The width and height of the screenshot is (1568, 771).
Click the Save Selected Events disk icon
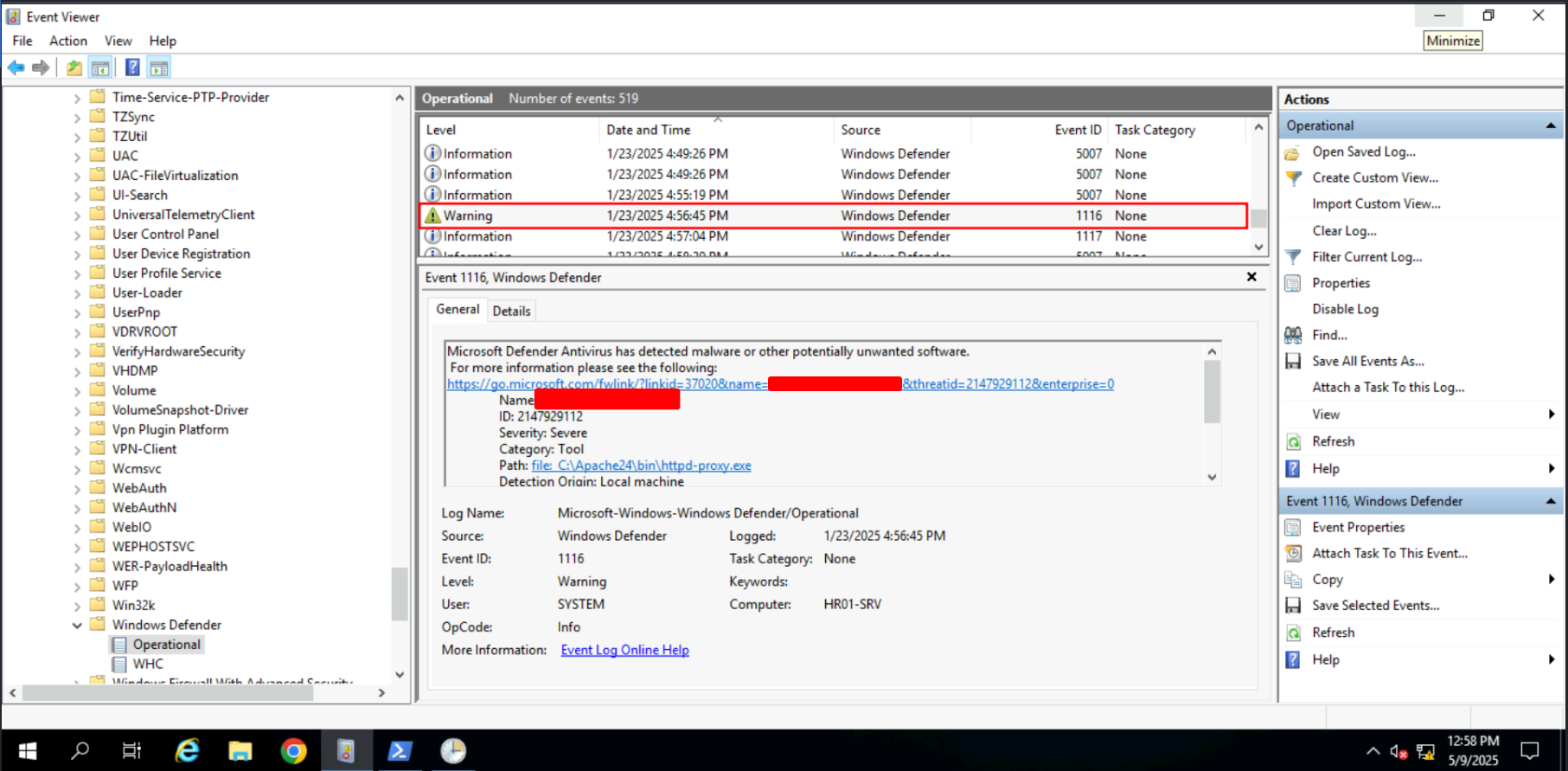[x=1293, y=606]
